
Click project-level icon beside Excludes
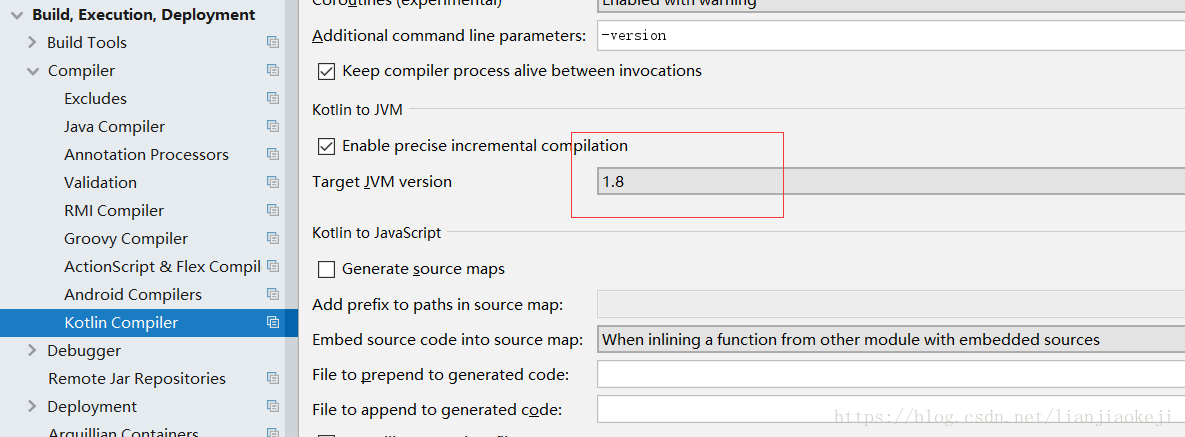point(272,98)
